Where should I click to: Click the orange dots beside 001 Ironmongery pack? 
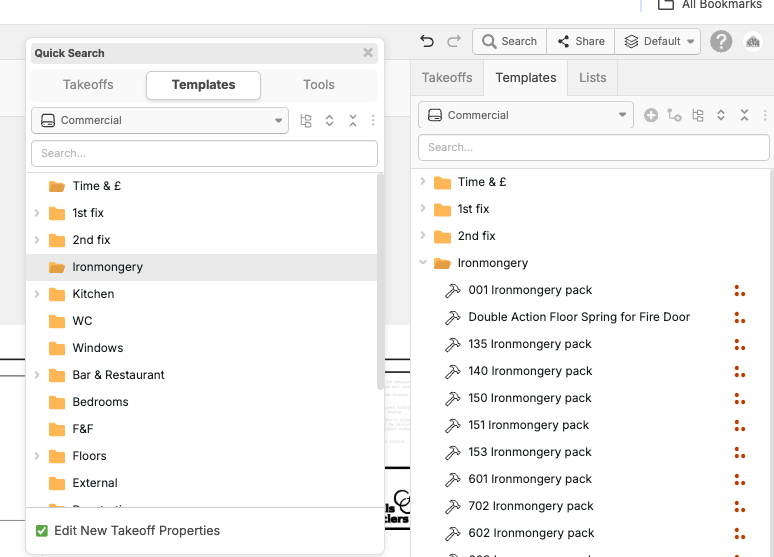(739, 290)
